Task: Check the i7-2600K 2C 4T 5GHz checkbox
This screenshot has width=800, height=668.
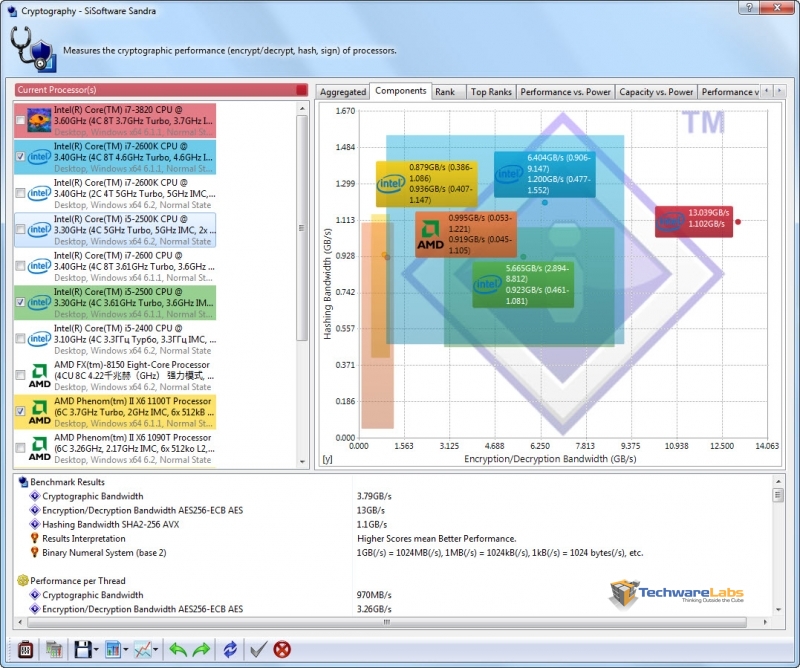Action: [x=20, y=193]
